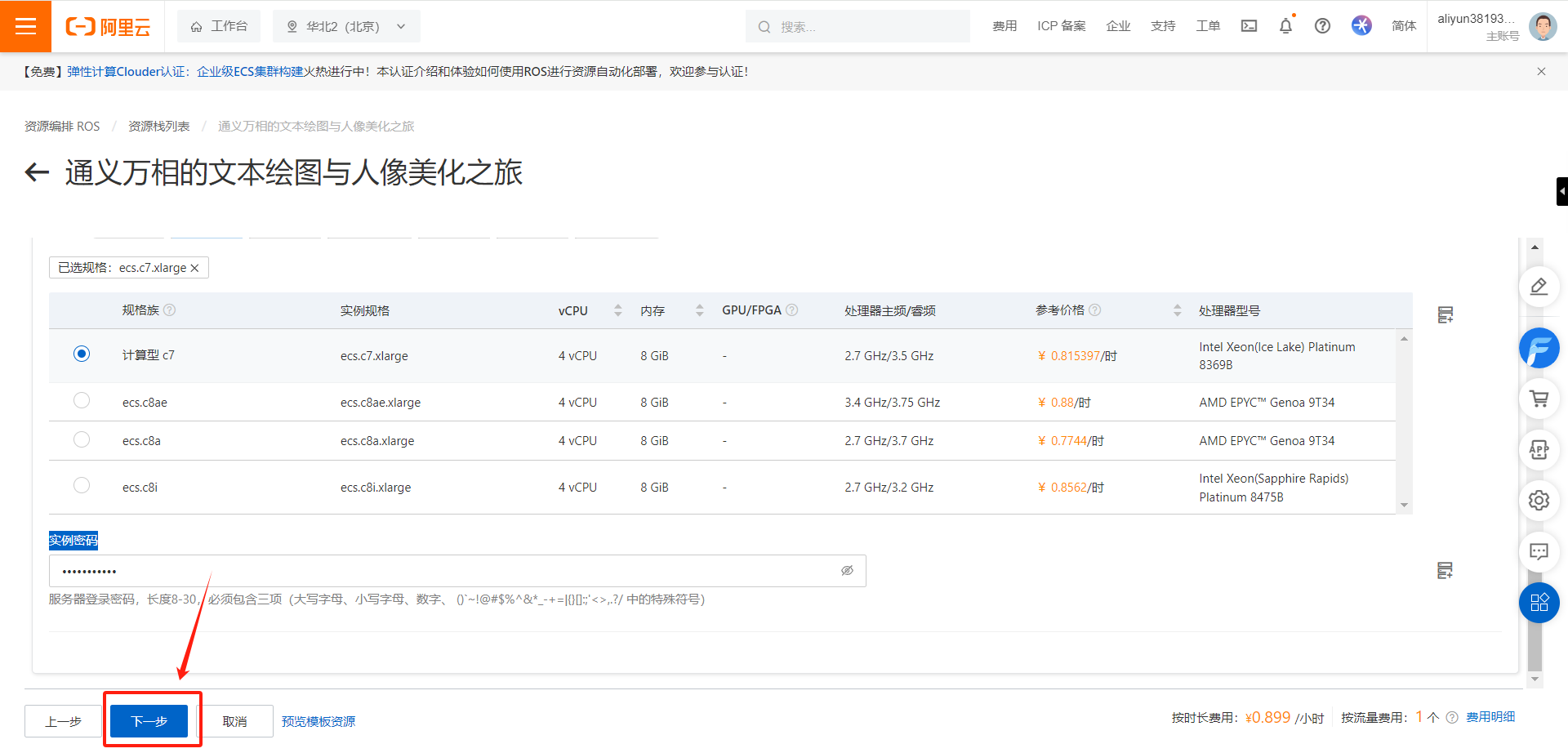Open list icon beside password field
The image size is (1568, 753).
(1445, 570)
